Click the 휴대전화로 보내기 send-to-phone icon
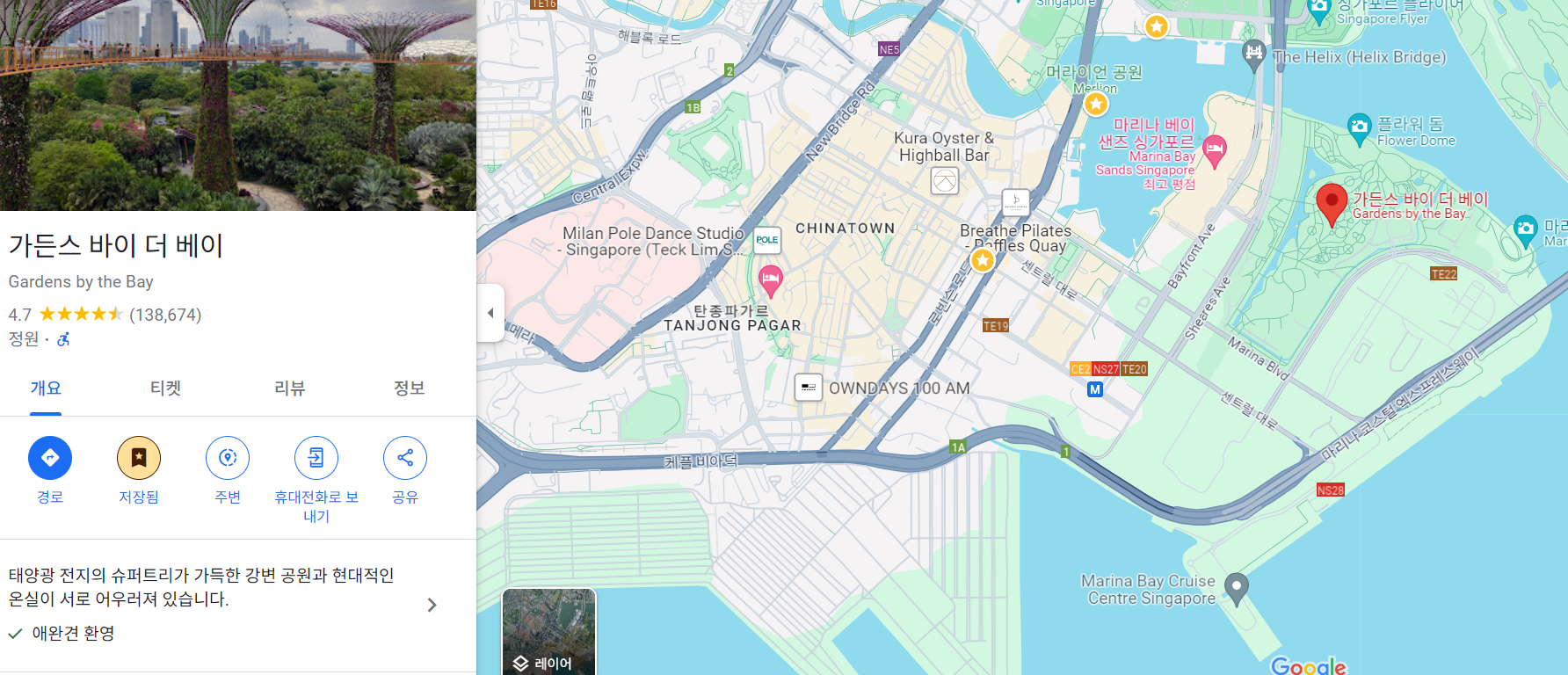The image size is (1568, 675). [x=316, y=458]
